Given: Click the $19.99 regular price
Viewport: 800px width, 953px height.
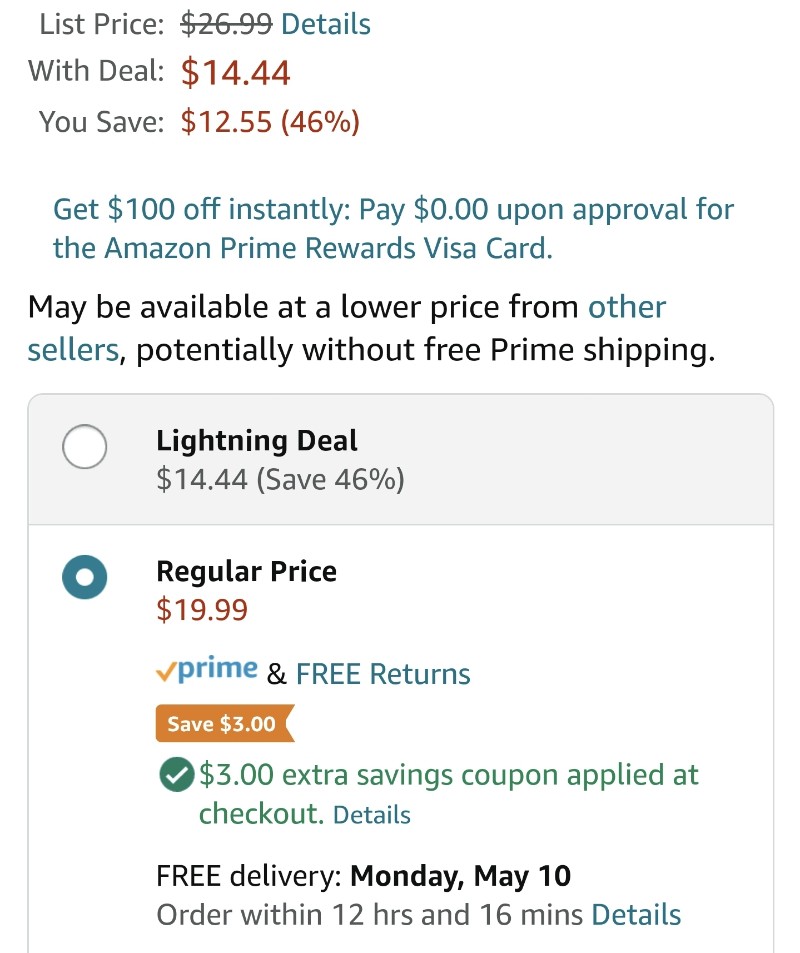Looking at the screenshot, I should point(202,610).
